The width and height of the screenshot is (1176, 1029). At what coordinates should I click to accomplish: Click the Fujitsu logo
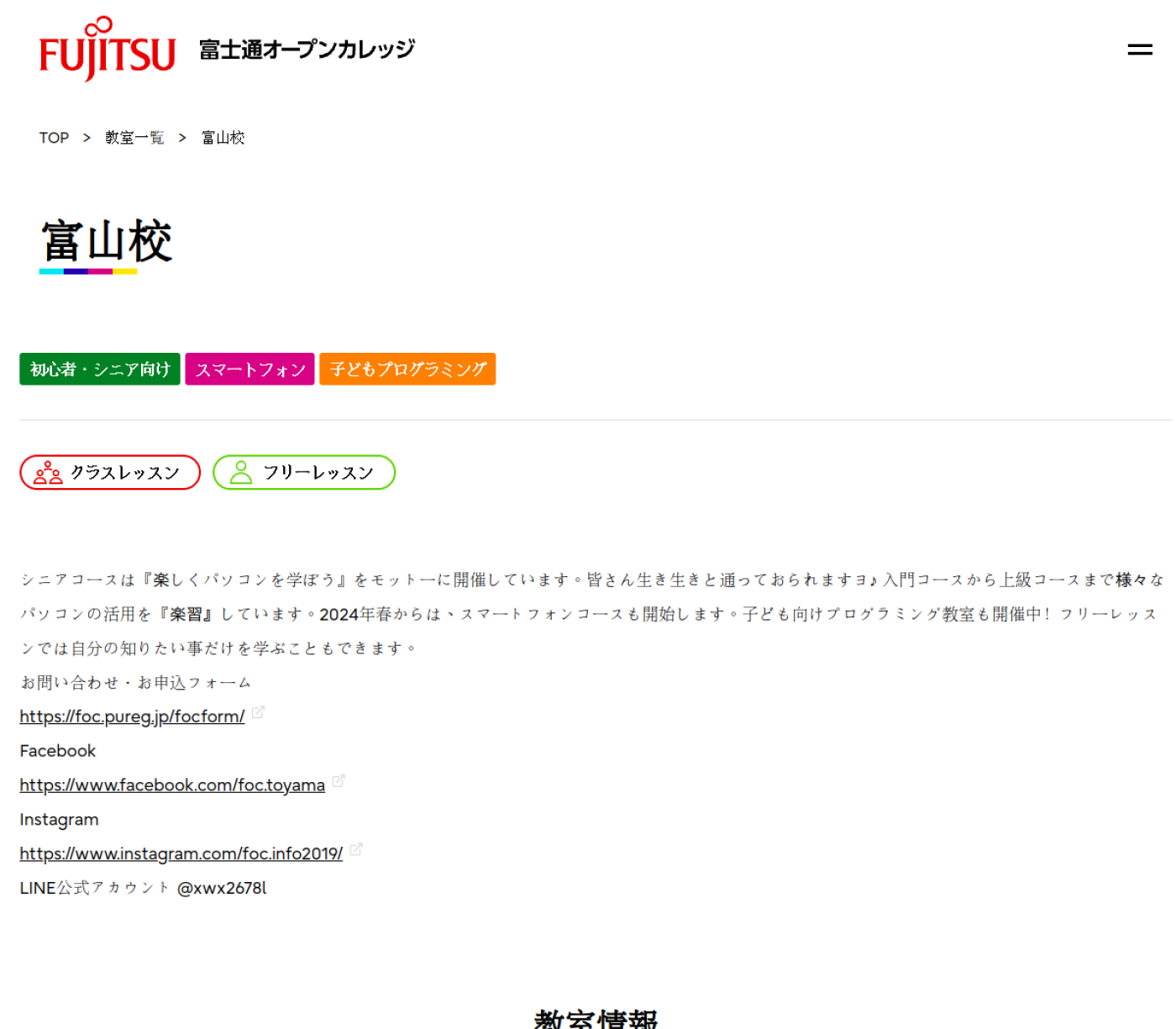coord(108,49)
